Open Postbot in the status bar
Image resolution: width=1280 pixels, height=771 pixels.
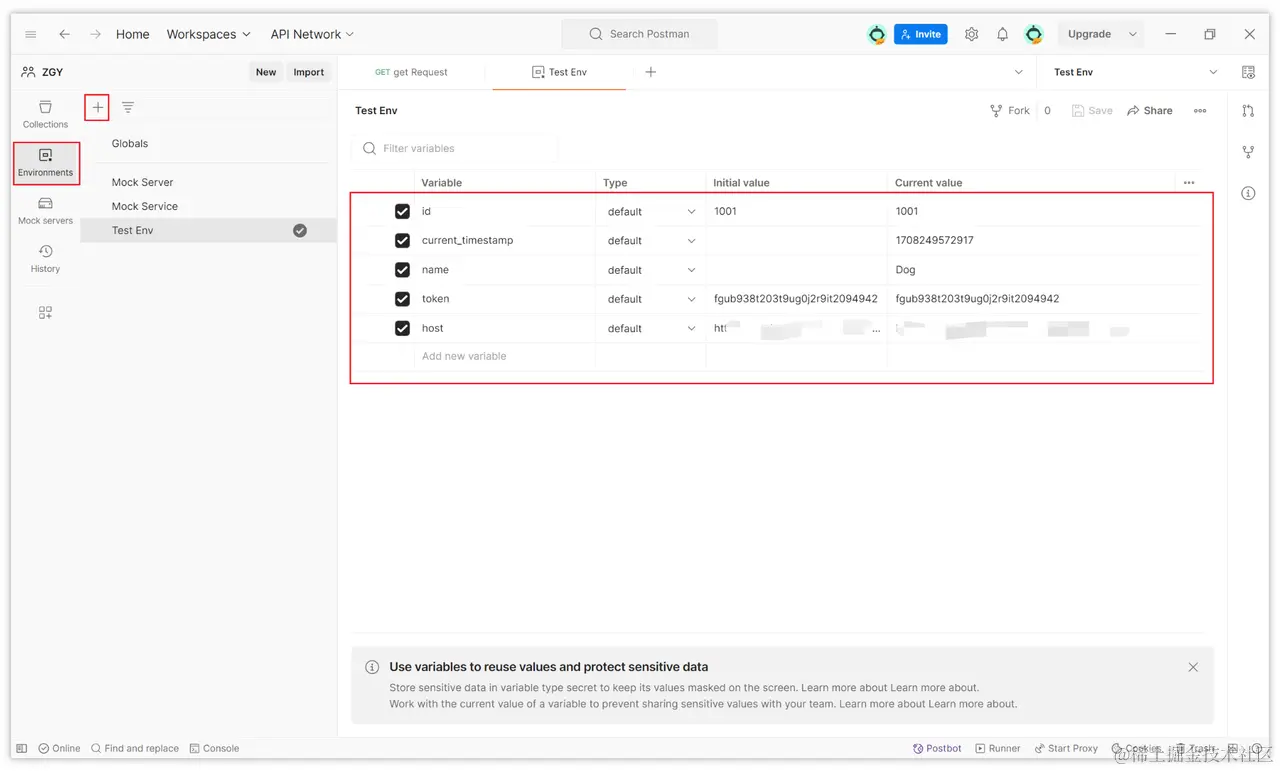[937, 748]
